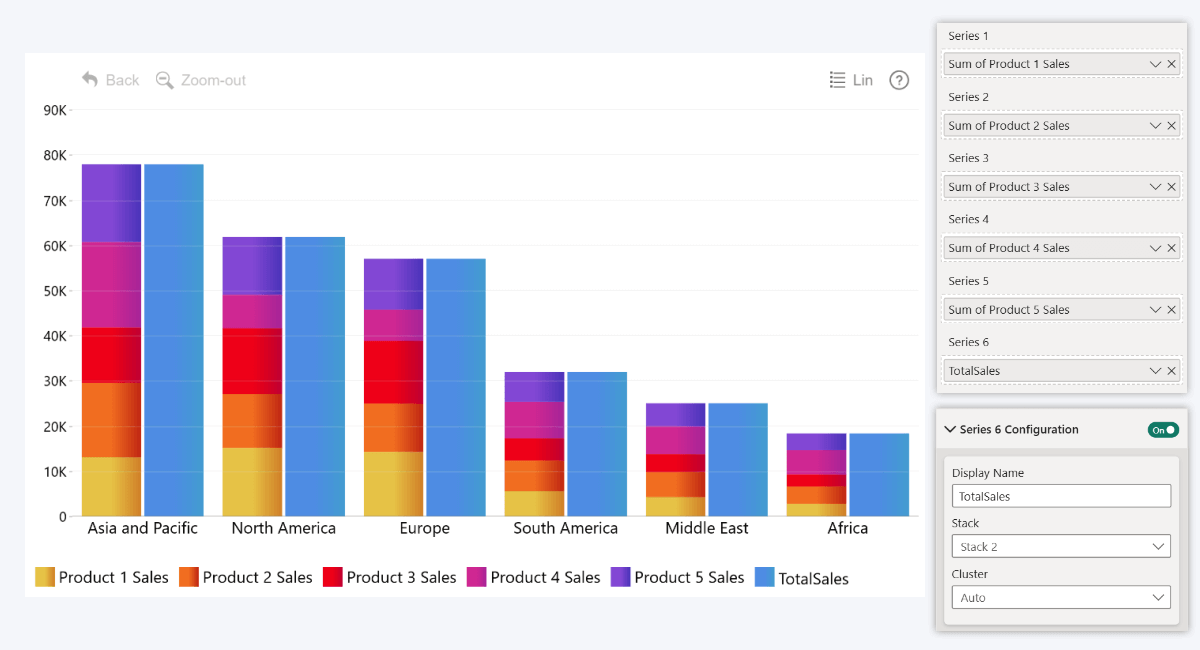Remove Sum of Product 5 Sales field
Image resolution: width=1200 pixels, height=650 pixels.
(x=1172, y=310)
